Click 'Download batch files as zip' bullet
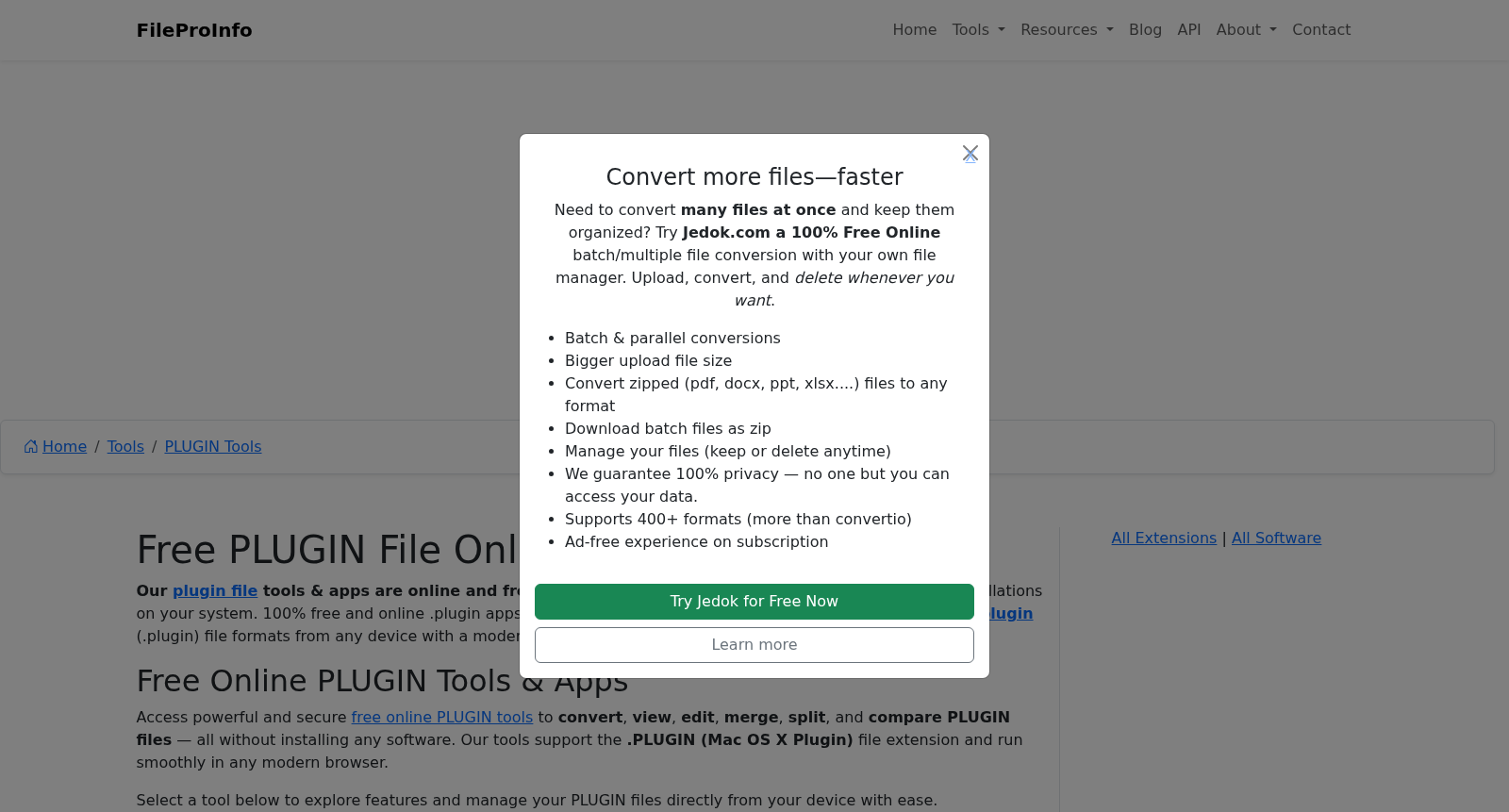 coord(668,429)
